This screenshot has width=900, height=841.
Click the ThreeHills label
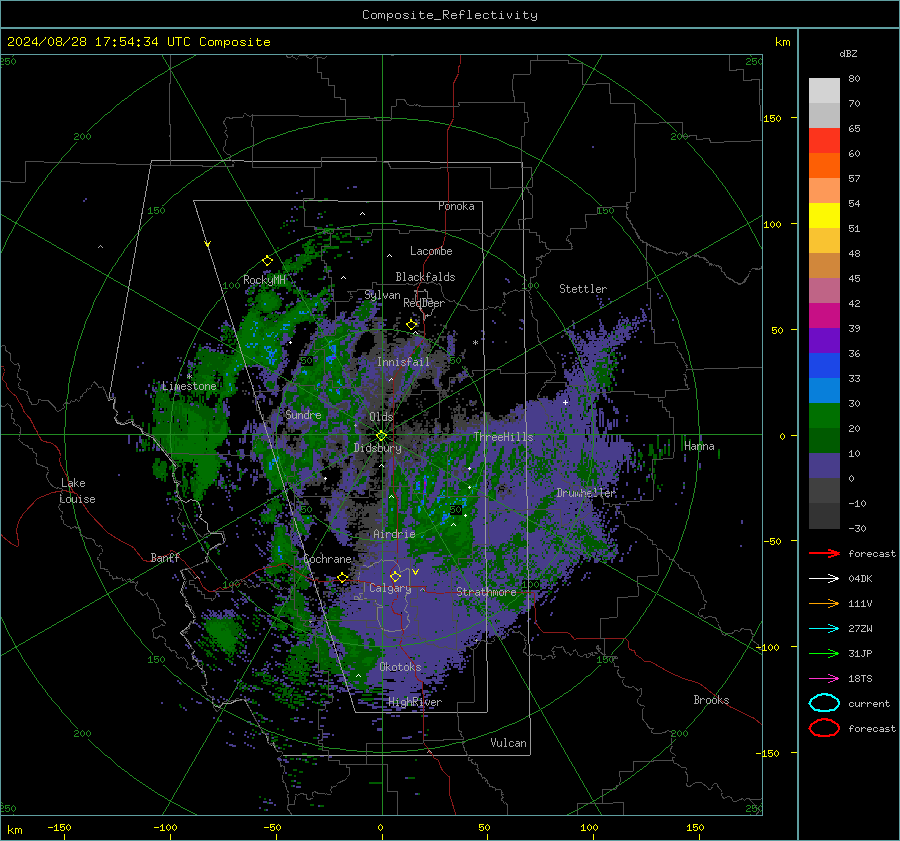[503, 437]
